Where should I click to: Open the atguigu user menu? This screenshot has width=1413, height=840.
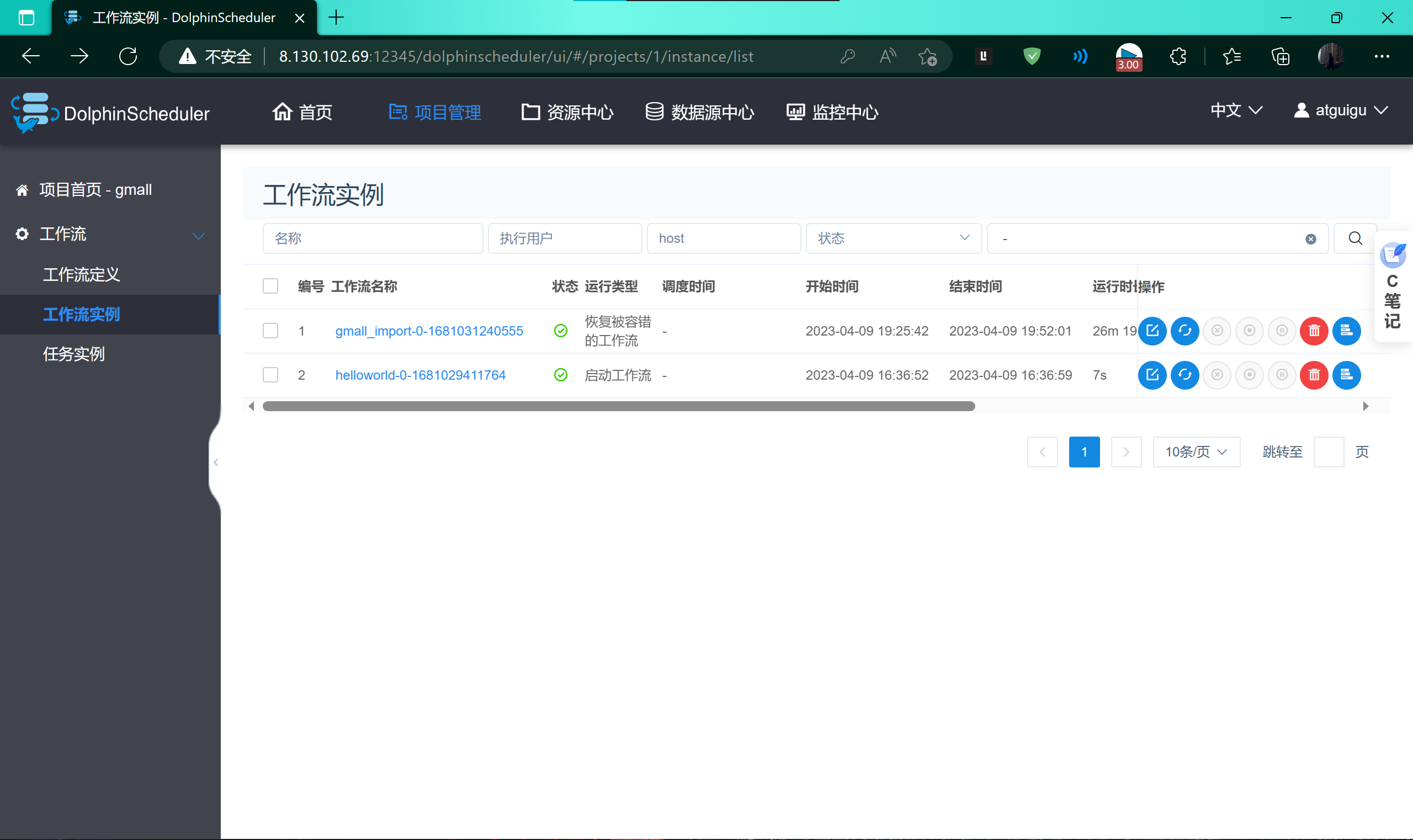pos(1341,110)
